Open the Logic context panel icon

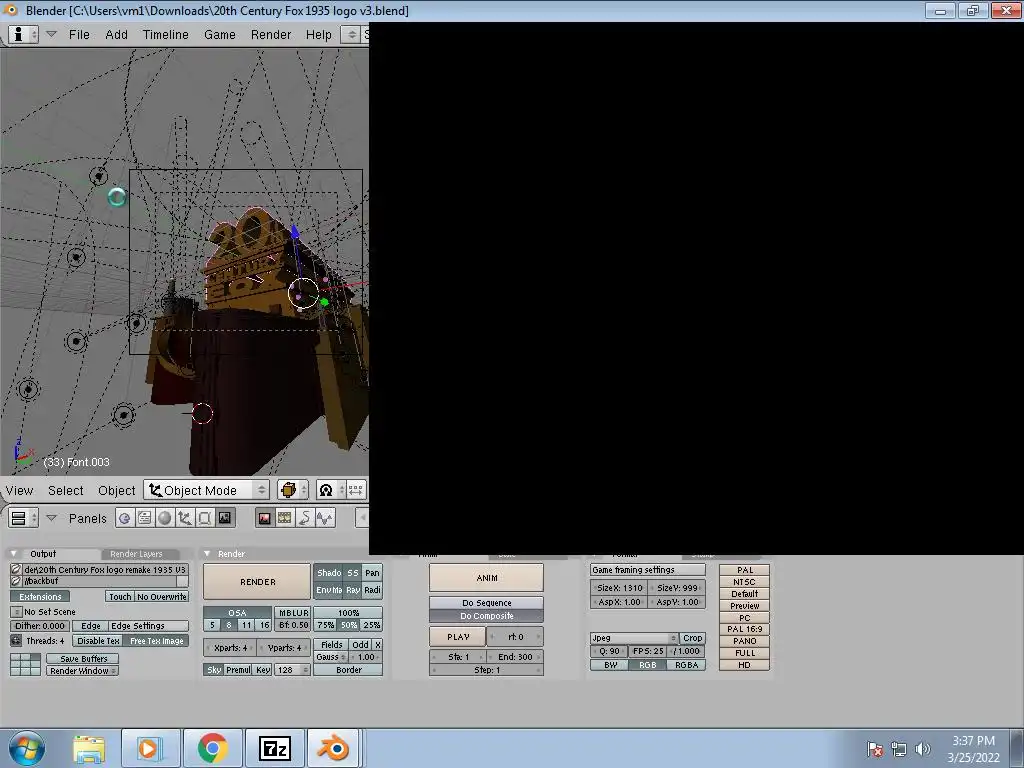point(124,518)
